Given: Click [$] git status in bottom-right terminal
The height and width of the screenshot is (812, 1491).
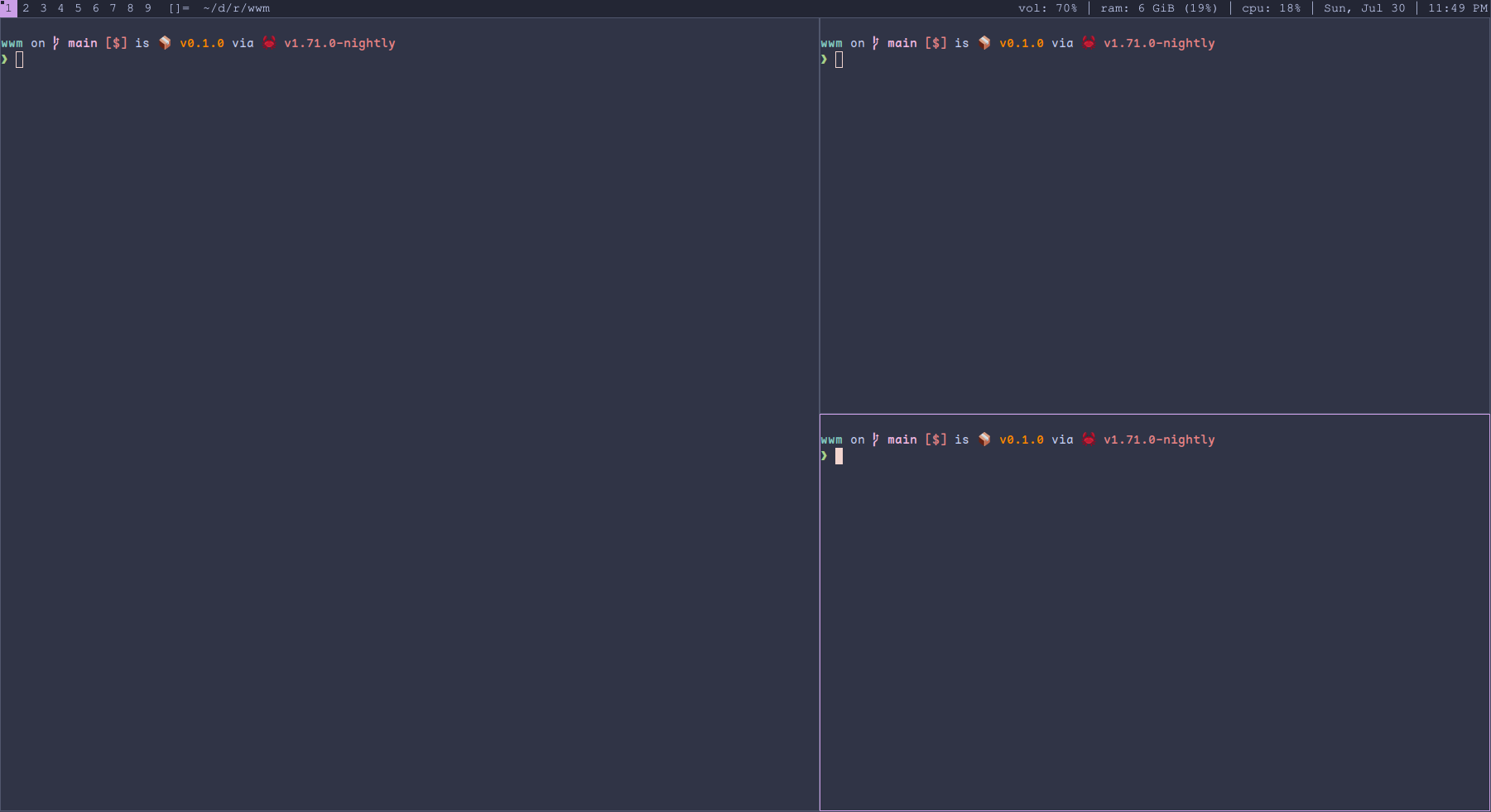Looking at the screenshot, I should click(x=935, y=440).
